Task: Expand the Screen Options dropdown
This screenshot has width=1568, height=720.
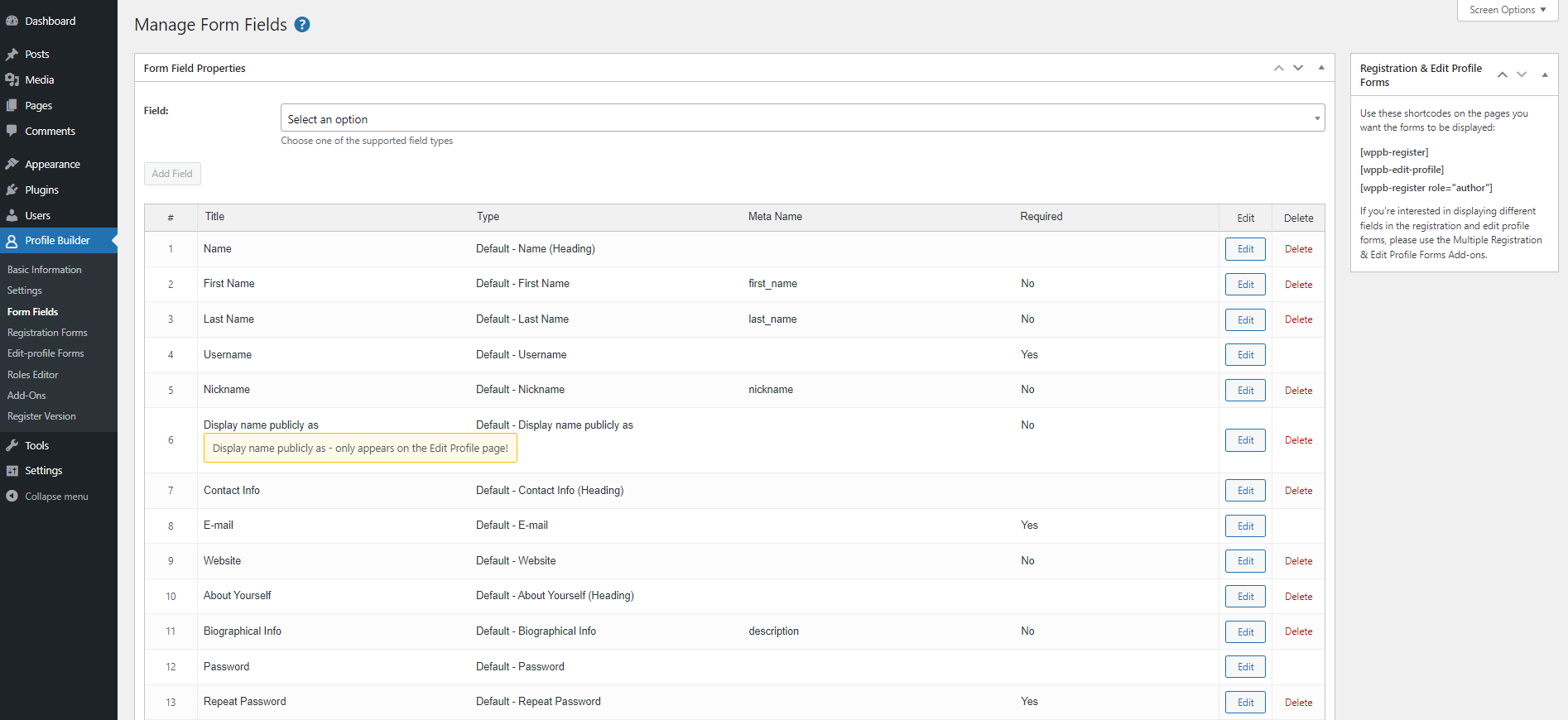Action: (x=1508, y=10)
